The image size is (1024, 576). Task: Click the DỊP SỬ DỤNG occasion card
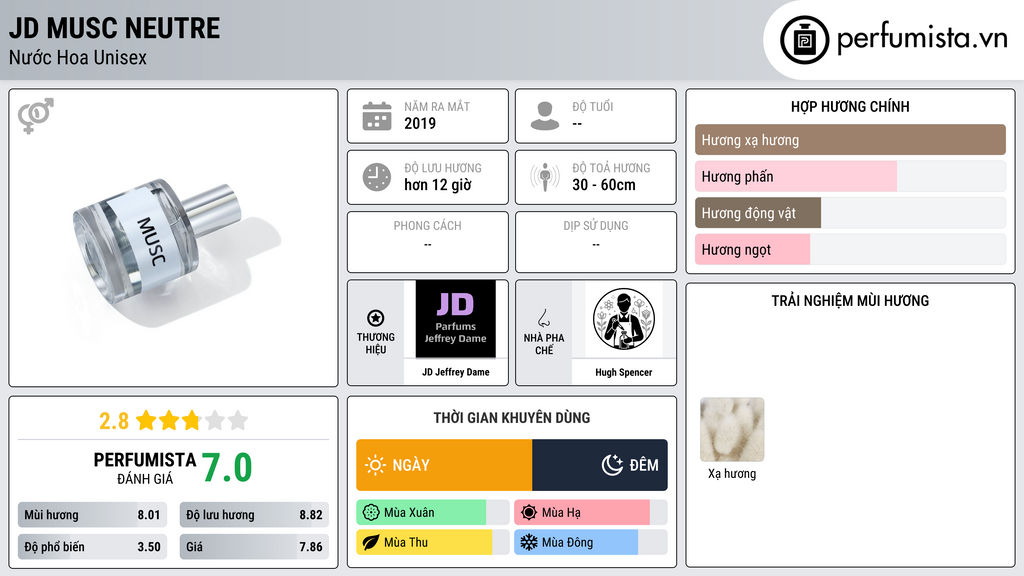coord(596,242)
